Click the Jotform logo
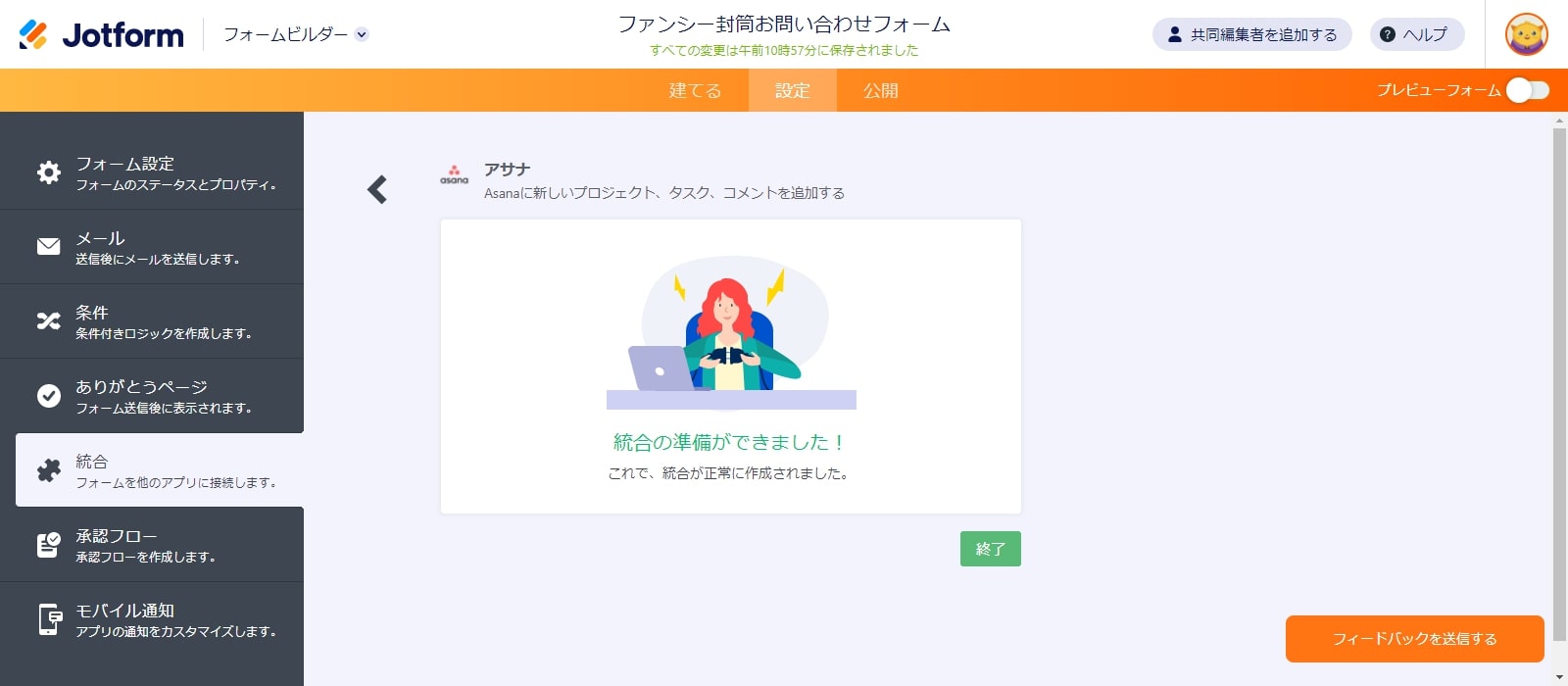 [x=101, y=34]
